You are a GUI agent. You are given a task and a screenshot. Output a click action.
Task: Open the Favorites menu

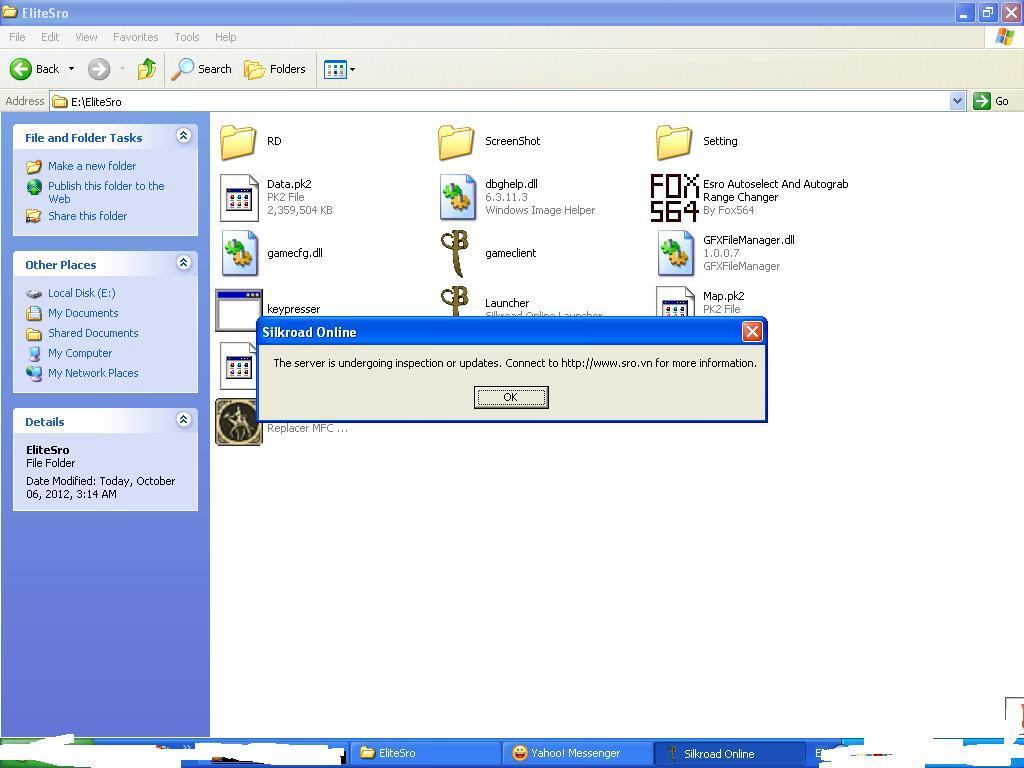[135, 37]
